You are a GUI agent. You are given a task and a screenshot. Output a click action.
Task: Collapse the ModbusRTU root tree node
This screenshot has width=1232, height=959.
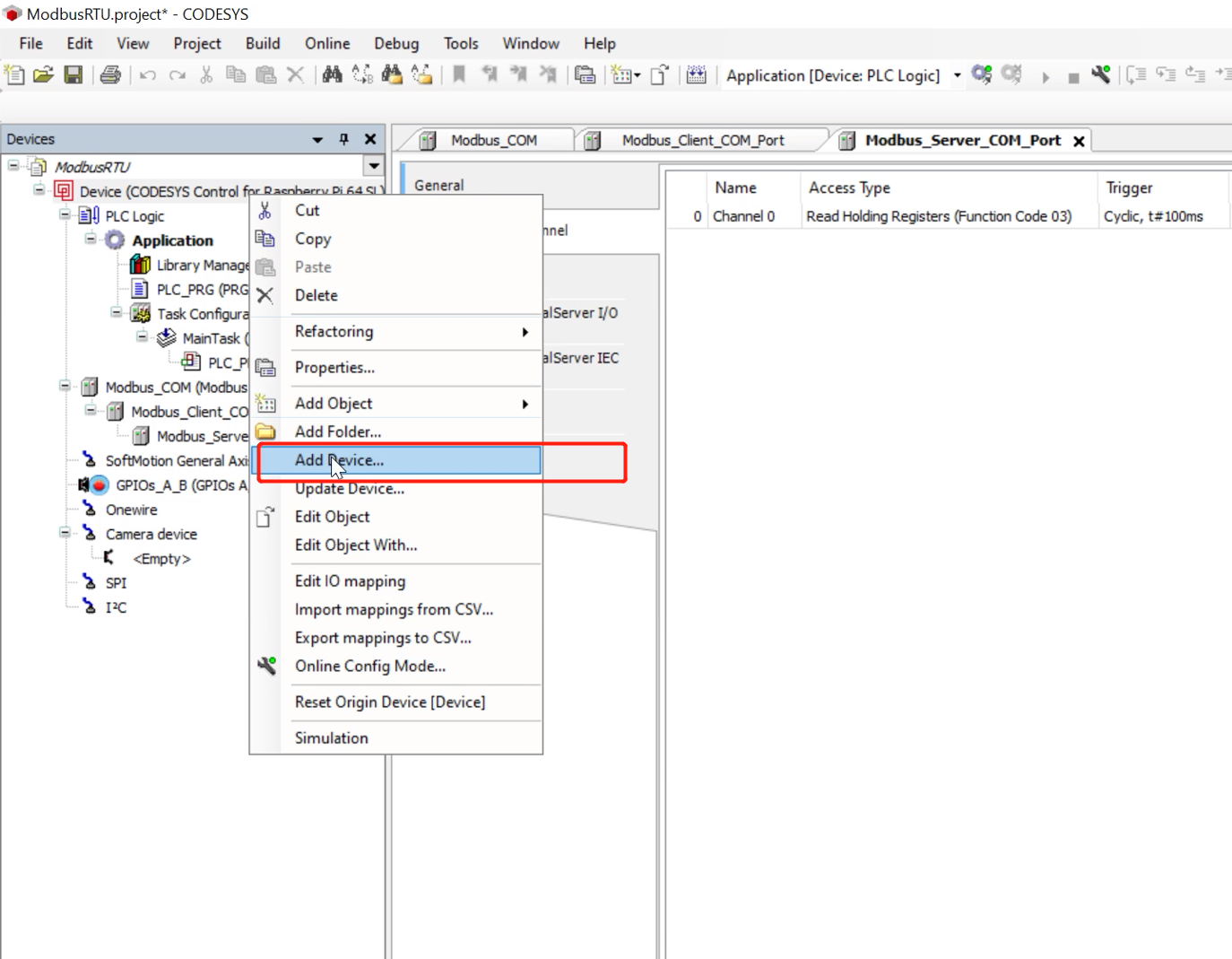tap(13, 166)
